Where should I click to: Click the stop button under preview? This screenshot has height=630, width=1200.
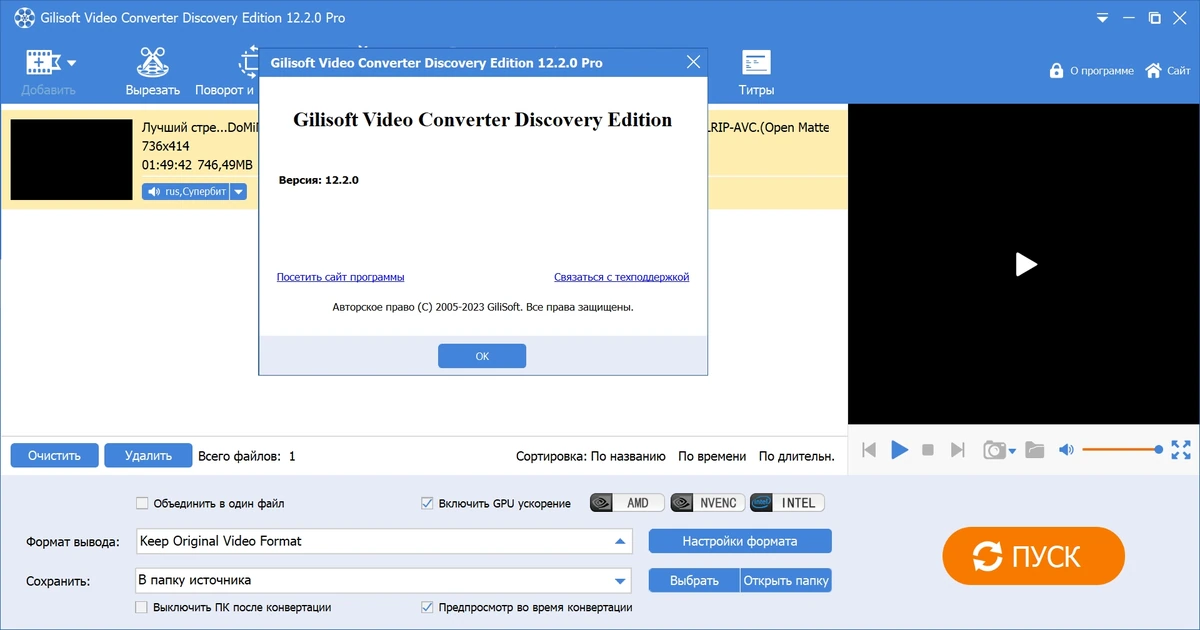[928, 450]
